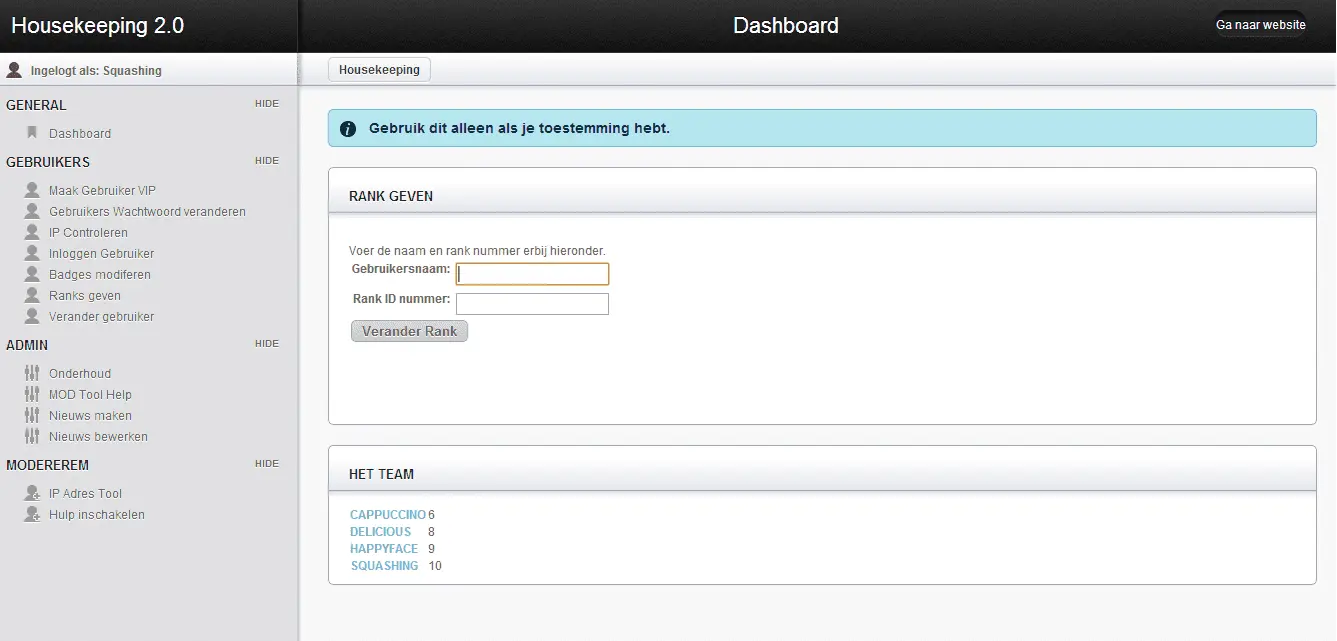Click the user icon beside Inloggen Gebruiker
Viewport: 1337px width, 641px height.
coord(32,253)
